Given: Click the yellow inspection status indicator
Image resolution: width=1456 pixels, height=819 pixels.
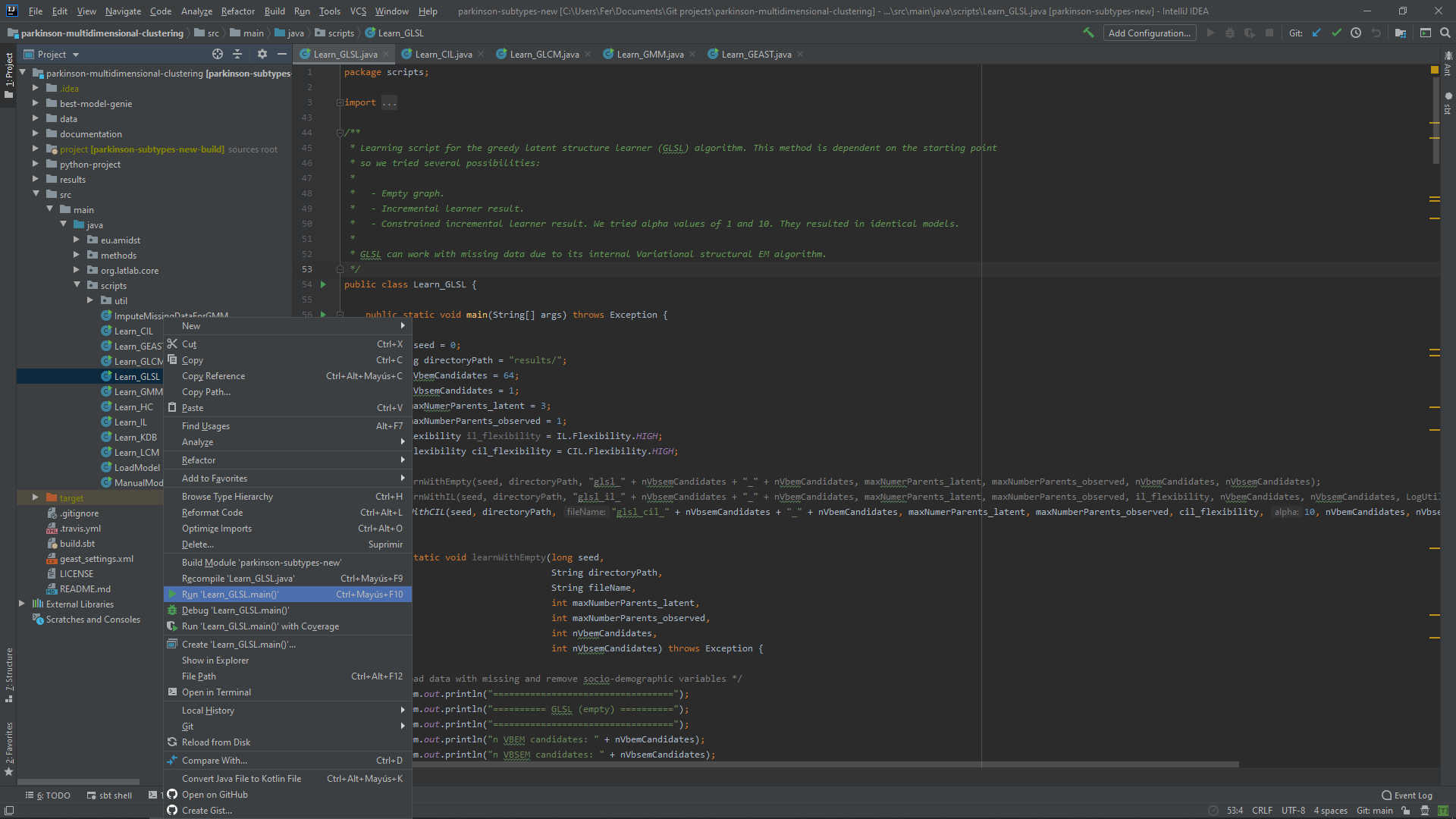Looking at the screenshot, I should (x=1435, y=70).
